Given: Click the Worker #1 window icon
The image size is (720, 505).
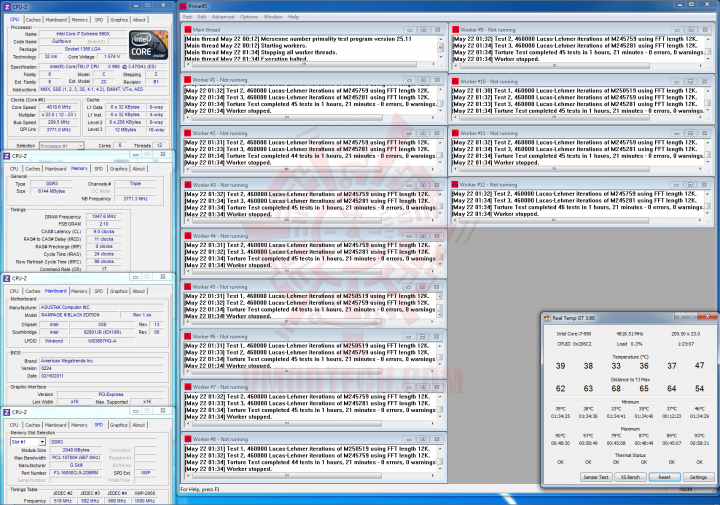Looking at the screenshot, I should click(x=188, y=80).
